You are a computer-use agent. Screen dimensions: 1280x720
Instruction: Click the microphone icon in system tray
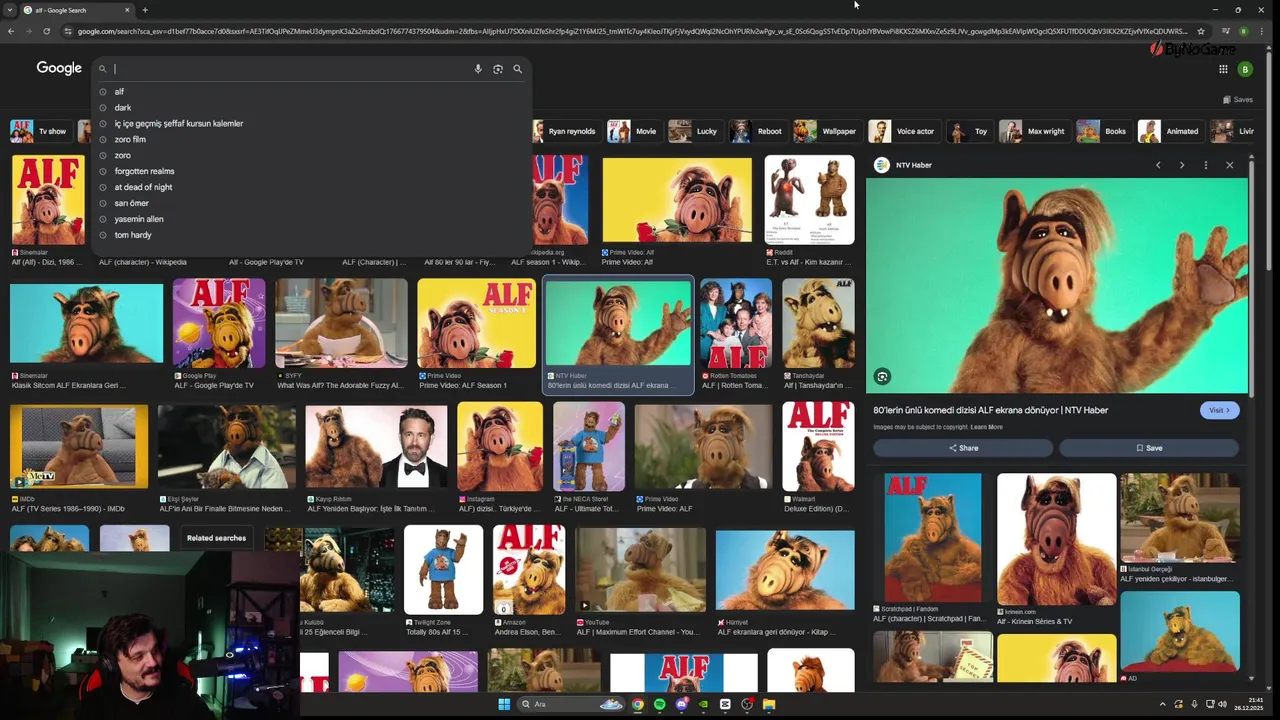(x=1194, y=704)
